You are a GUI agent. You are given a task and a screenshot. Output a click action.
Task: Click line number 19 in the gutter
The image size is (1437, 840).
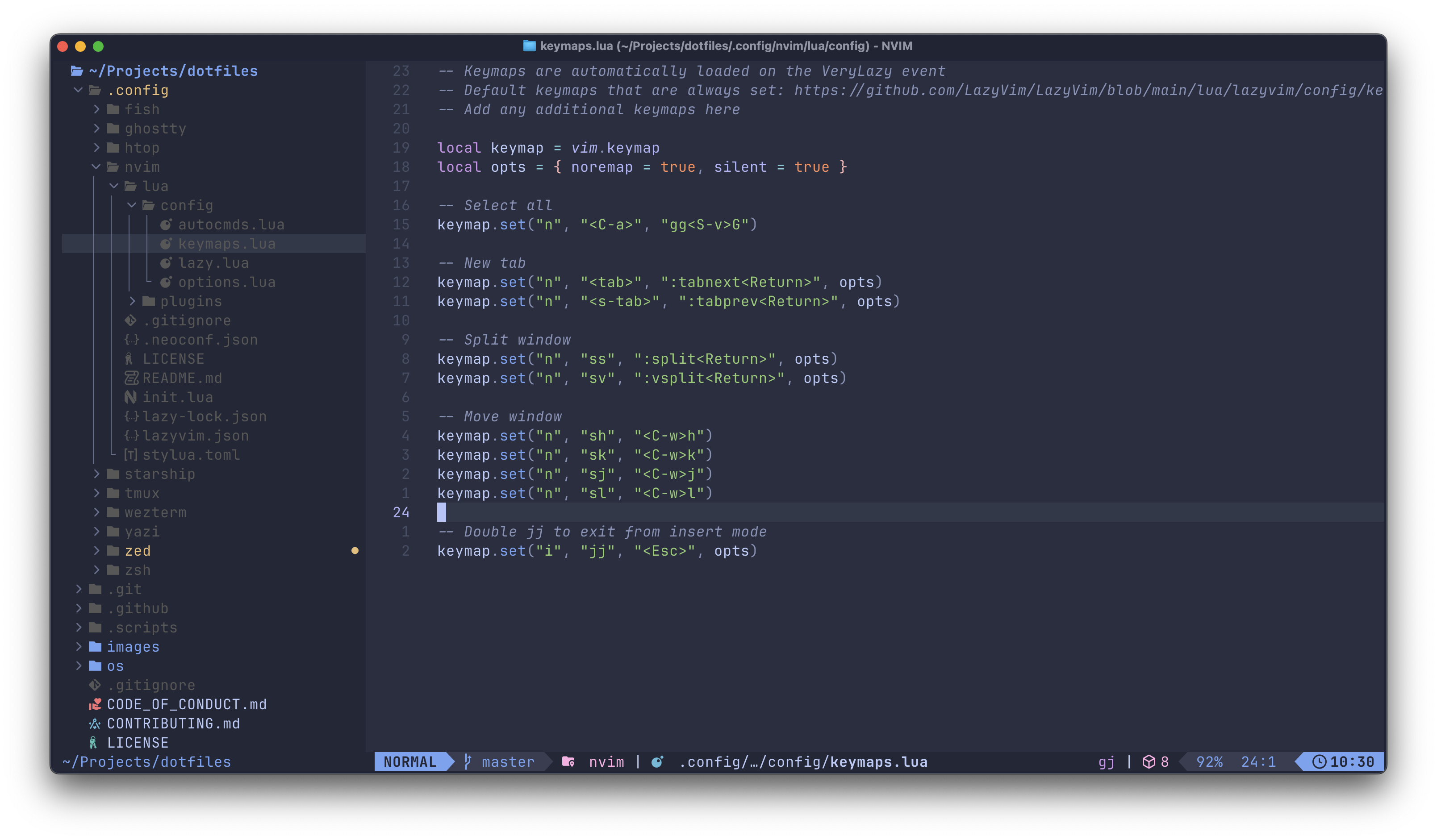click(x=401, y=148)
